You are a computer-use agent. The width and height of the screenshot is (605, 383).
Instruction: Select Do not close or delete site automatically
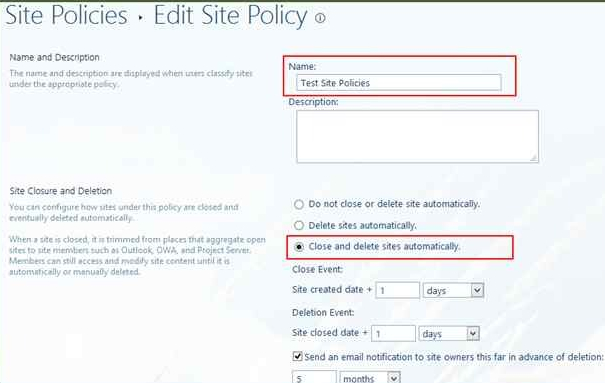[x=299, y=204]
